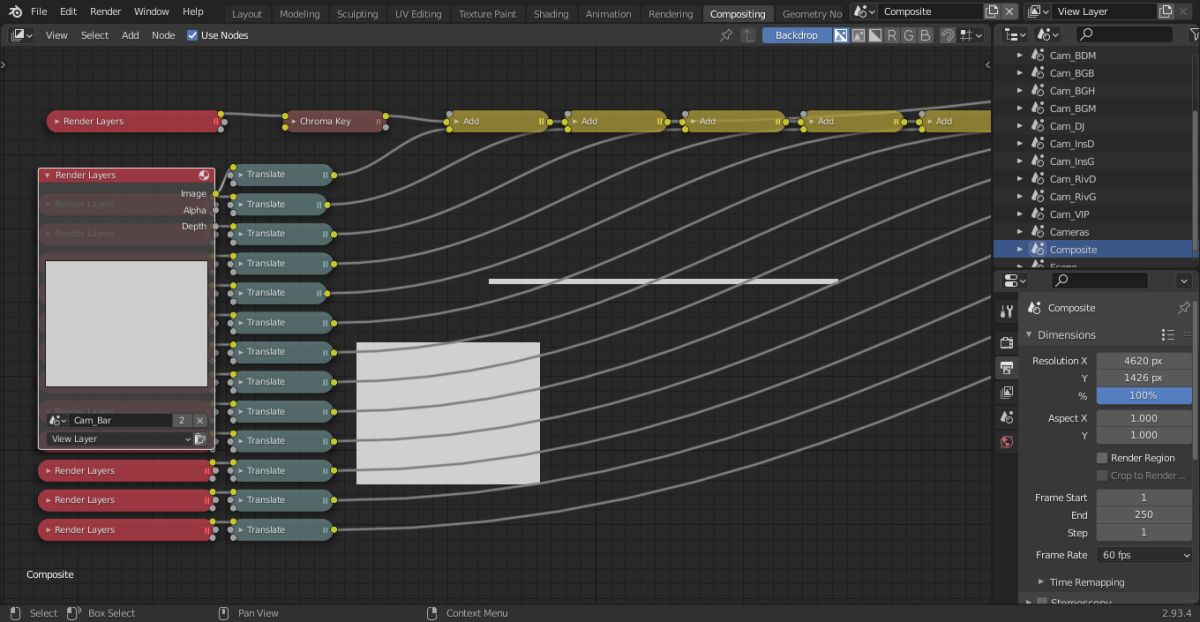The width and height of the screenshot is (1200, 622).
Task: Open outliner display mode dropdown
Action: 1048,34
